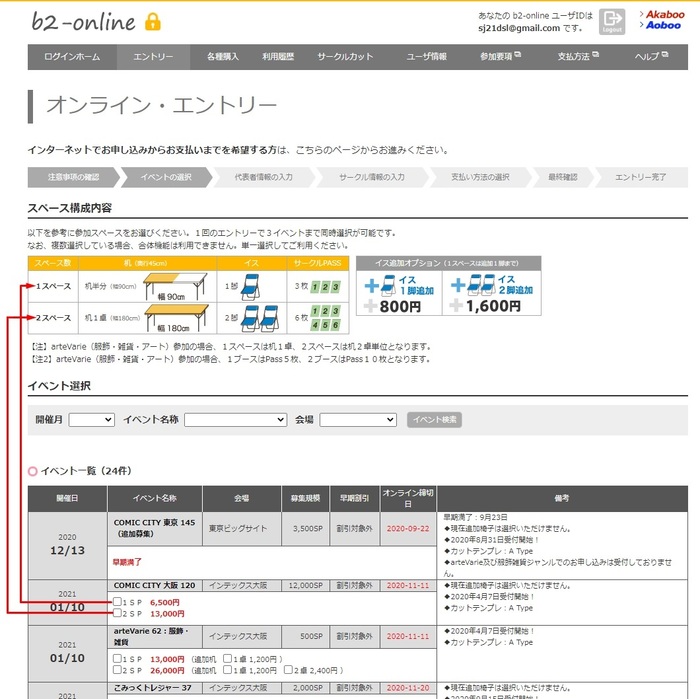Click the 180cm full-desk illustration

(x=178, y=319)
